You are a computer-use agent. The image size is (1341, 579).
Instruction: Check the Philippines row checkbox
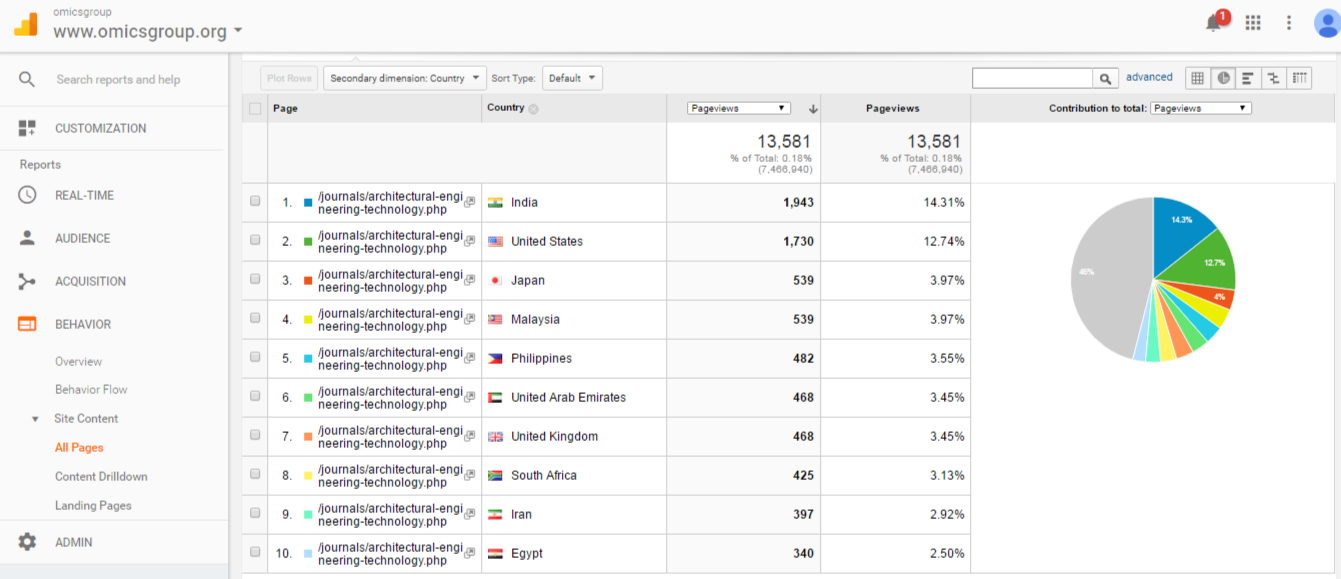[255, 357]
